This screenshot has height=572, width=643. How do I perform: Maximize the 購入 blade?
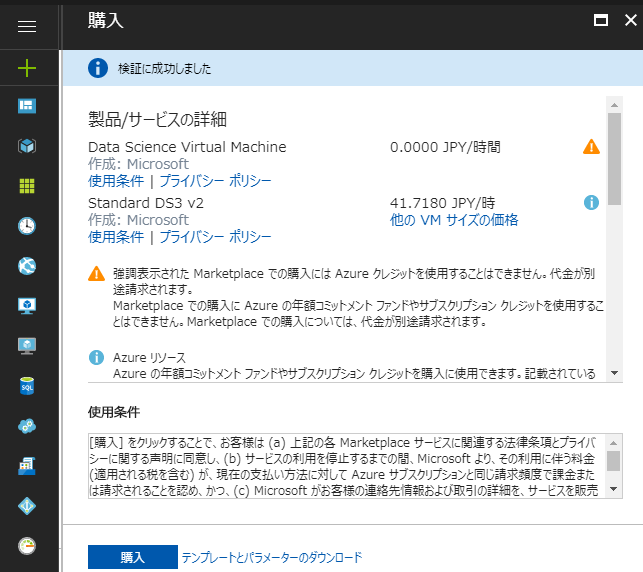point(601,19)
